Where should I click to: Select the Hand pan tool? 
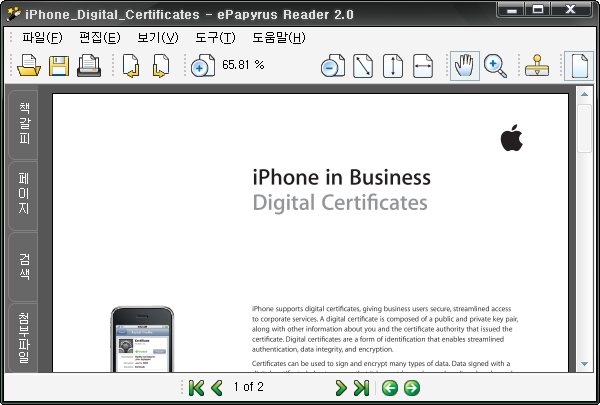point(465,66)
